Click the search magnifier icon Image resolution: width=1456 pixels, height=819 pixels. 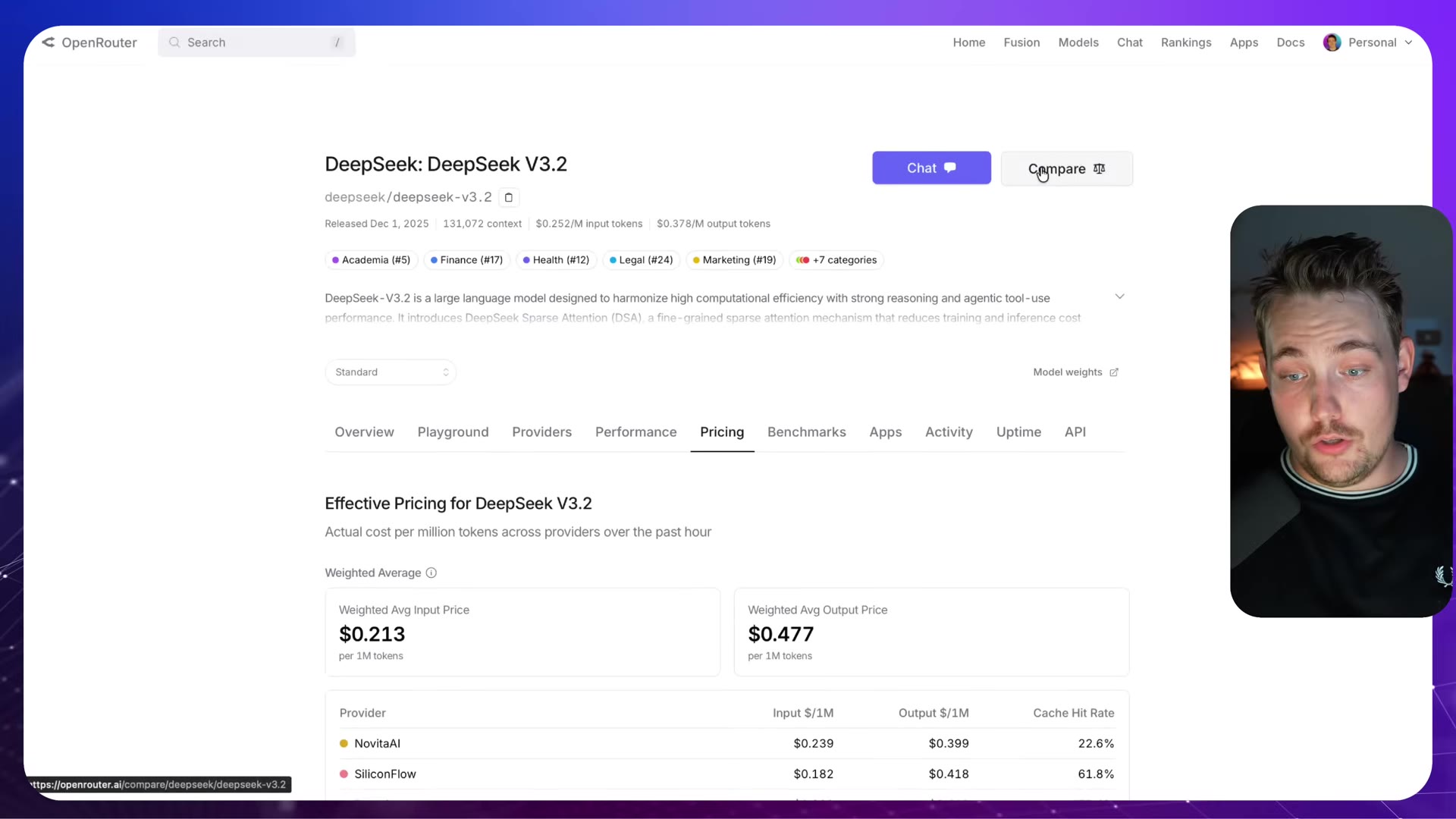click(174, 42)
